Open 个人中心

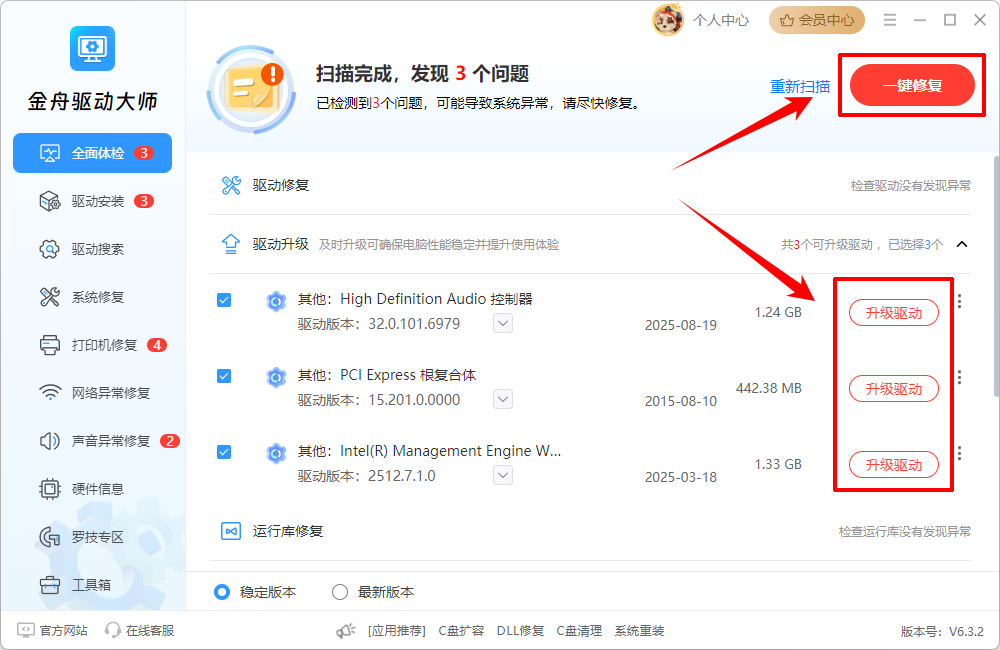tap(721, 20)
